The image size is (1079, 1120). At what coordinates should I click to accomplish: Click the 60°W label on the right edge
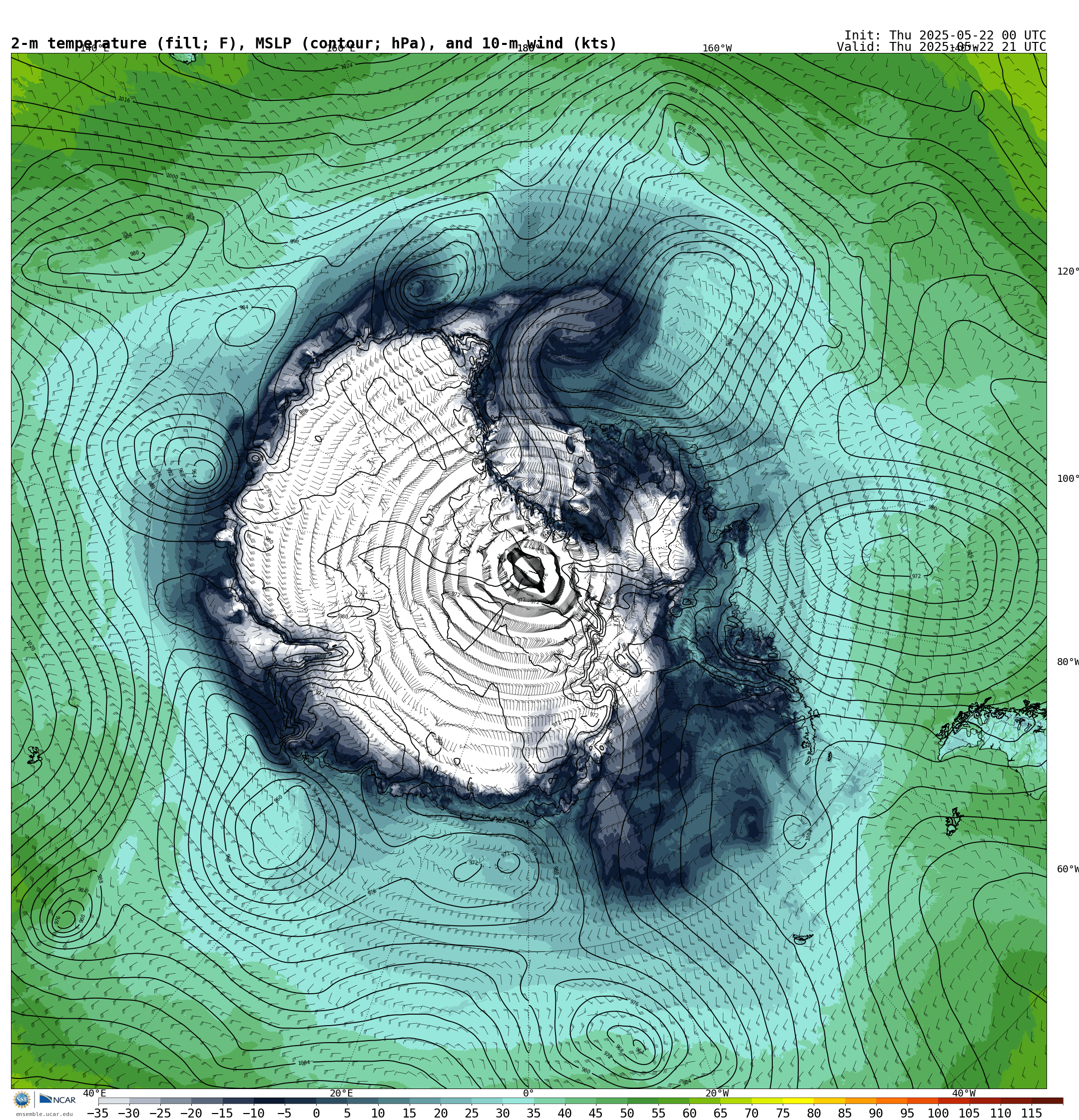point(1068,869)
